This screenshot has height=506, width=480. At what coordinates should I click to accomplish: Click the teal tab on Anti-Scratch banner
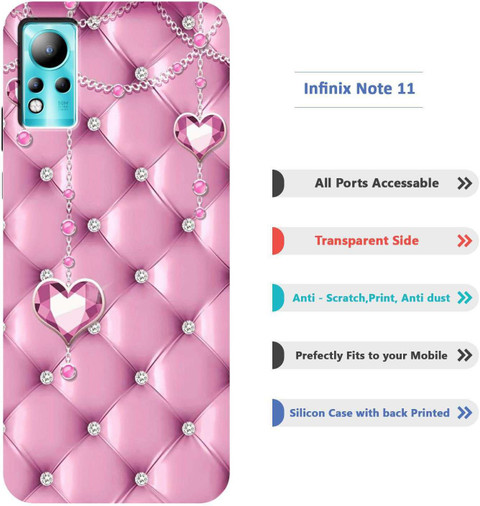(x=278, y=298)
